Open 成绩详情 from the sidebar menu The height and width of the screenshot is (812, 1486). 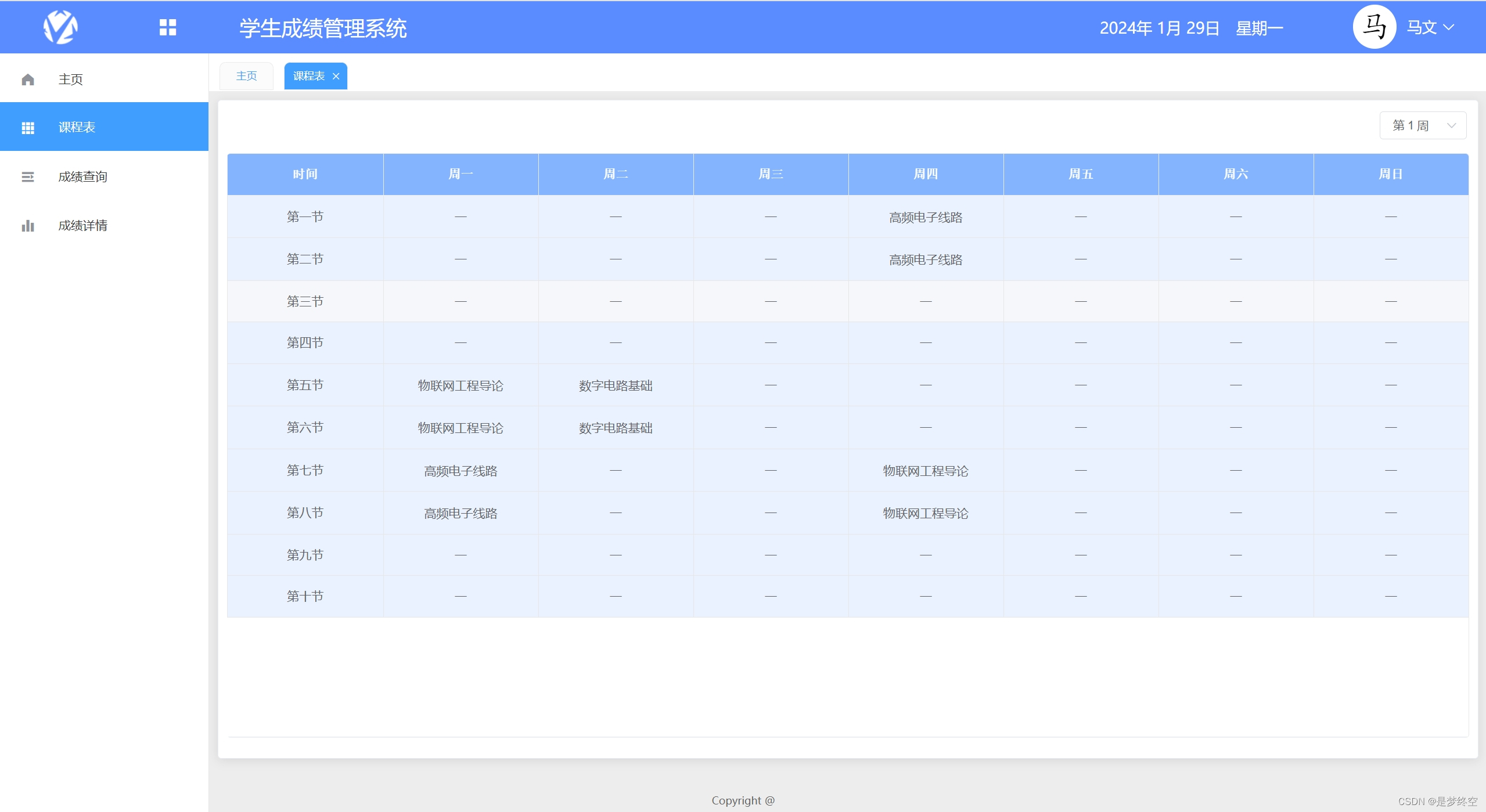[82, 225]
